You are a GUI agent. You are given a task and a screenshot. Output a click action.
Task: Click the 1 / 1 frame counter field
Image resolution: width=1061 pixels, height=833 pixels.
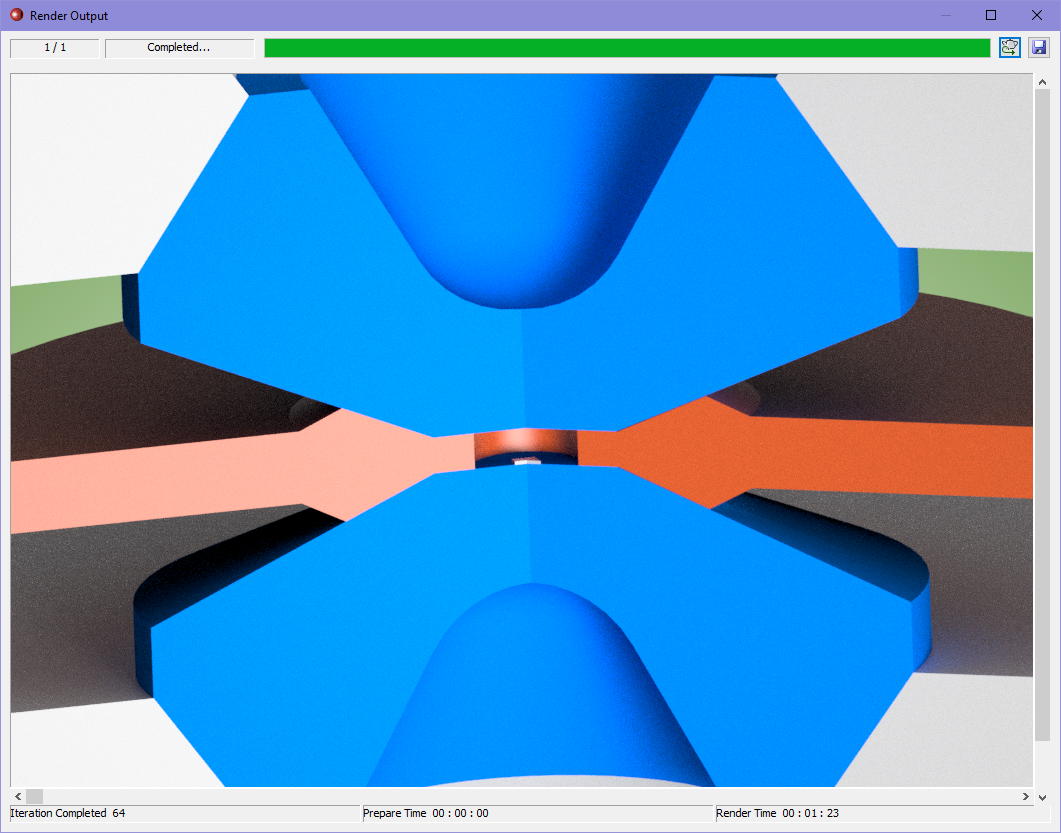pos(54,47)
